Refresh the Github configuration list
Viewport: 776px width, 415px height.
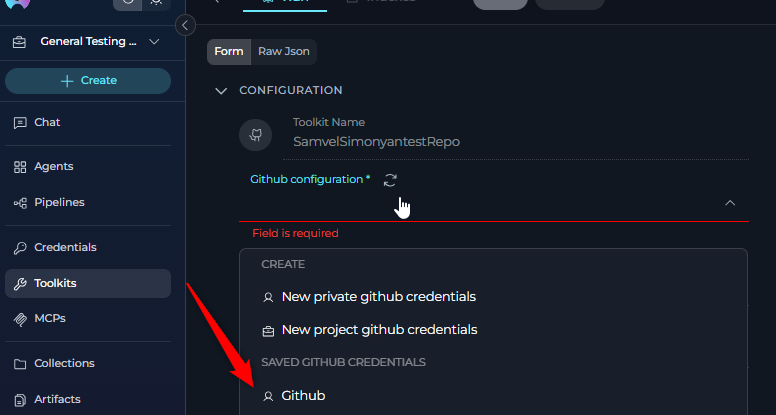(390, 180)
